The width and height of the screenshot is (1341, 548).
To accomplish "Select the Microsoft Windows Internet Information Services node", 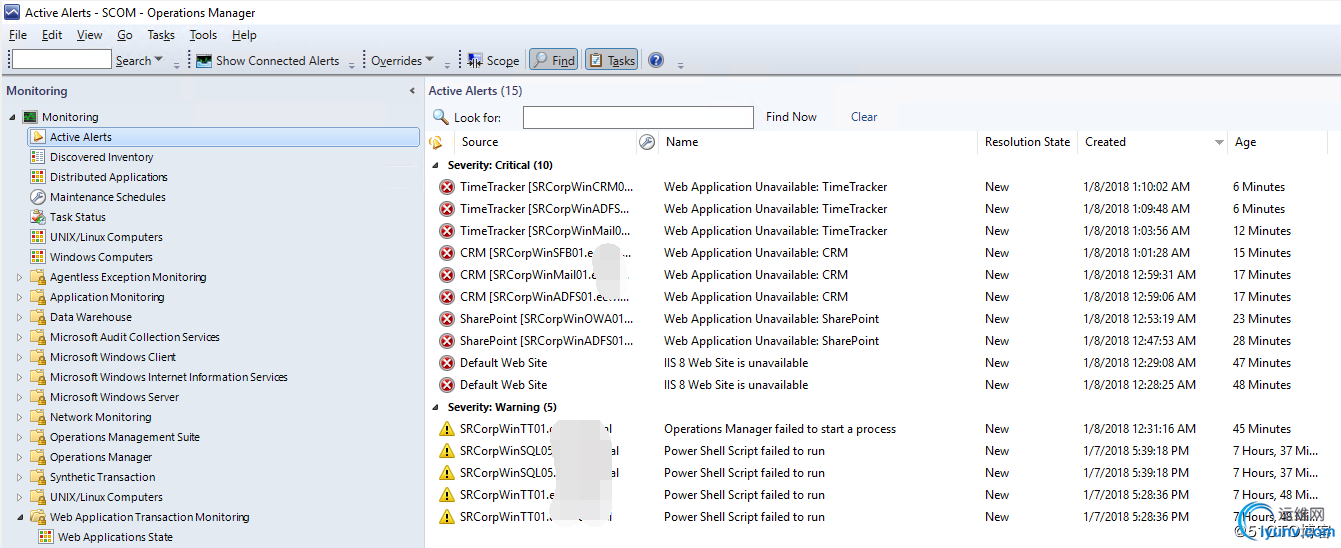I will [169, 377].
